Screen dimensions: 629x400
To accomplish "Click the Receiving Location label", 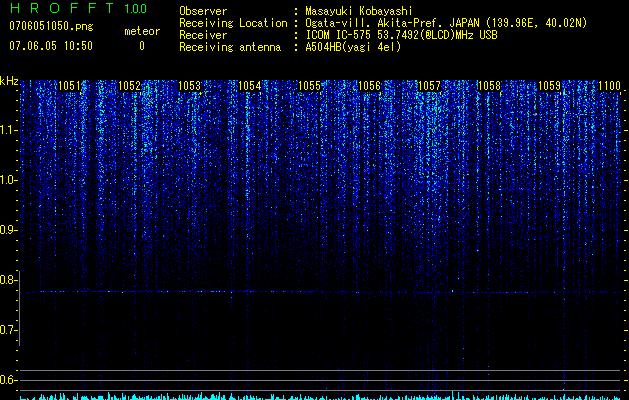I will [x=233, y=23].
